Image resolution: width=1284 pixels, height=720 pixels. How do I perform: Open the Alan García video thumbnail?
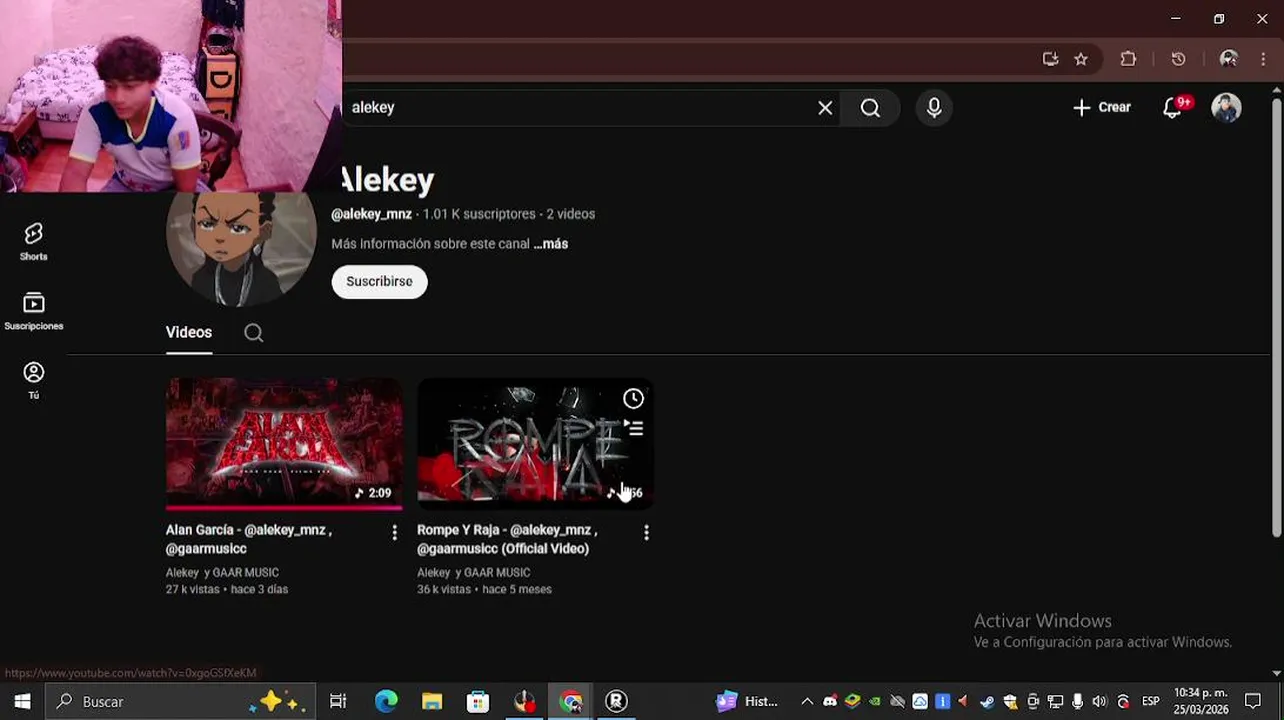[x=284, y=444]
